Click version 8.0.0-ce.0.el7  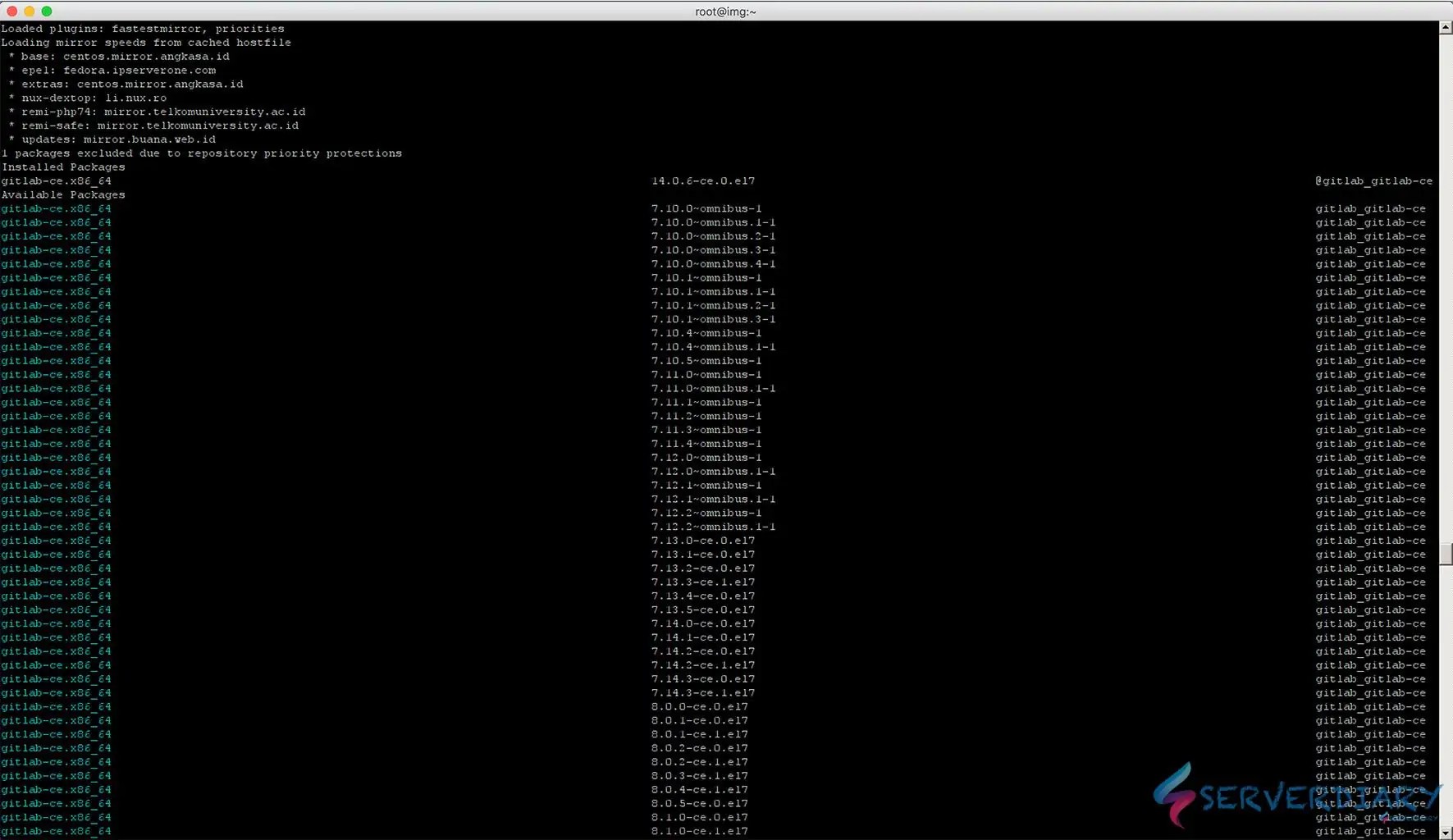click(700, 707)
